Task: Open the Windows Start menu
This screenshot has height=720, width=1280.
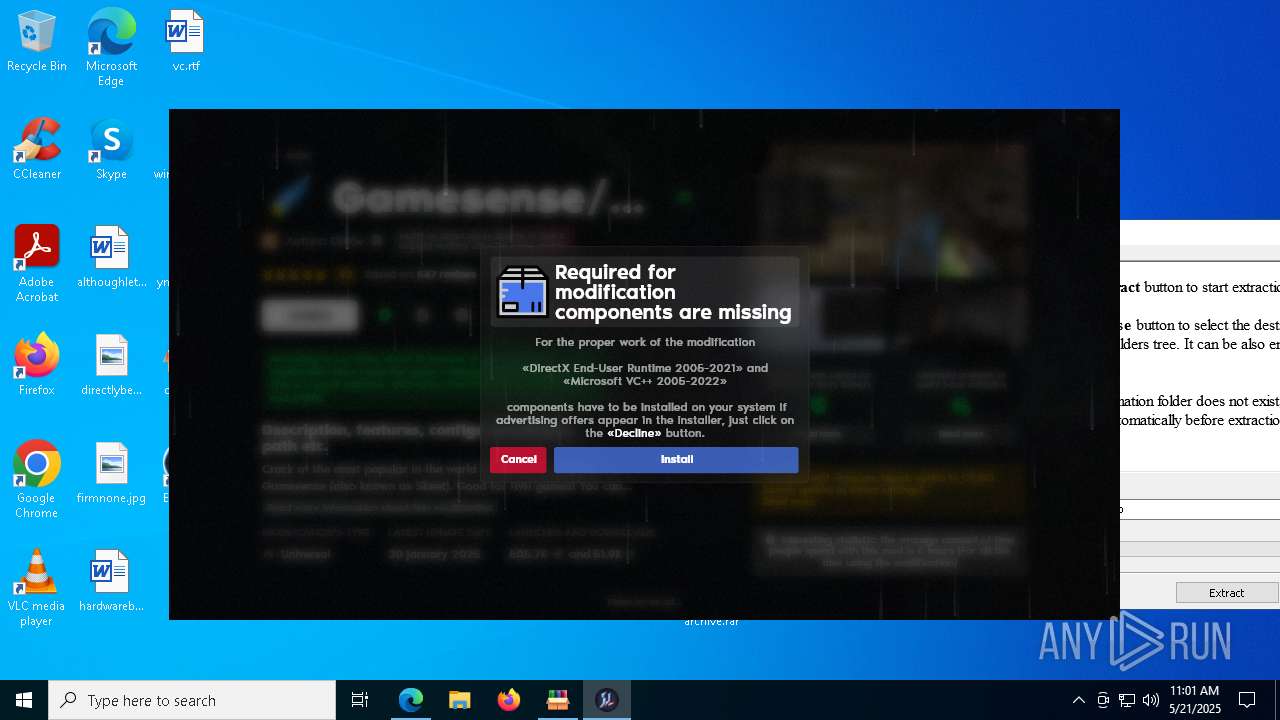Action: 24,700
